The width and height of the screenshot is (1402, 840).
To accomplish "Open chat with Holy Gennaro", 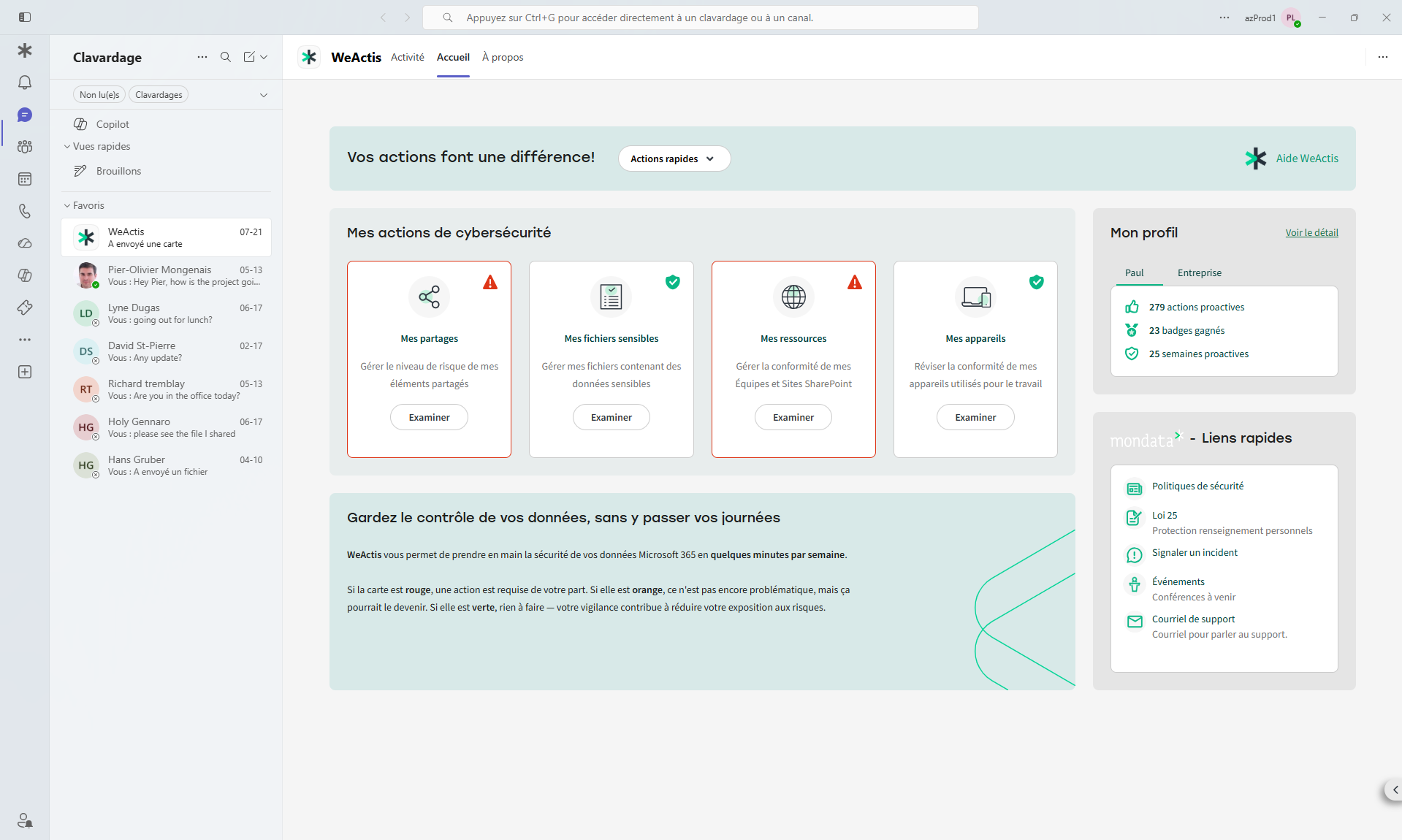I will click(167, 427).
